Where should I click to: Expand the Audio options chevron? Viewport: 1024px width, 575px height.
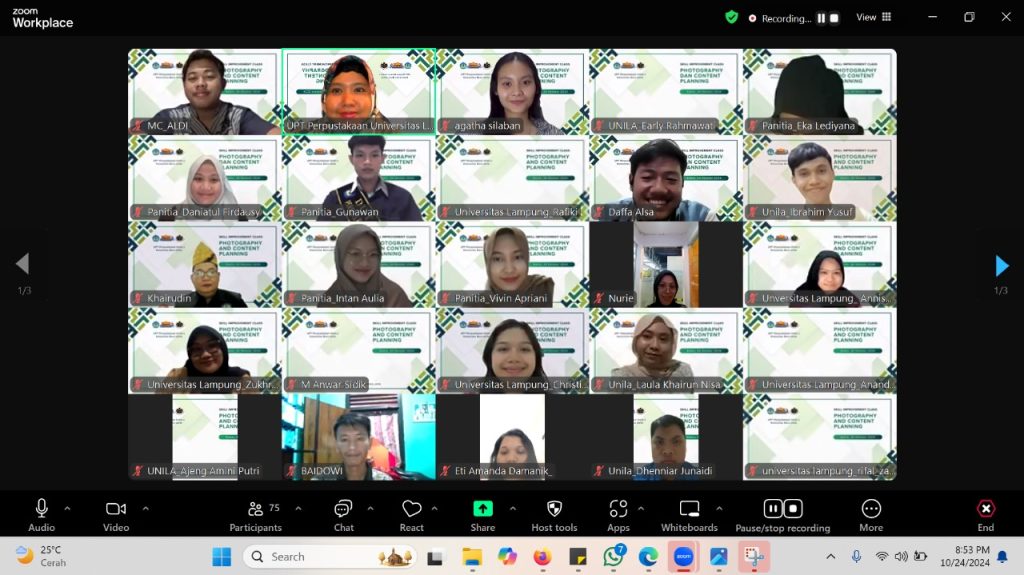[67, 507]
